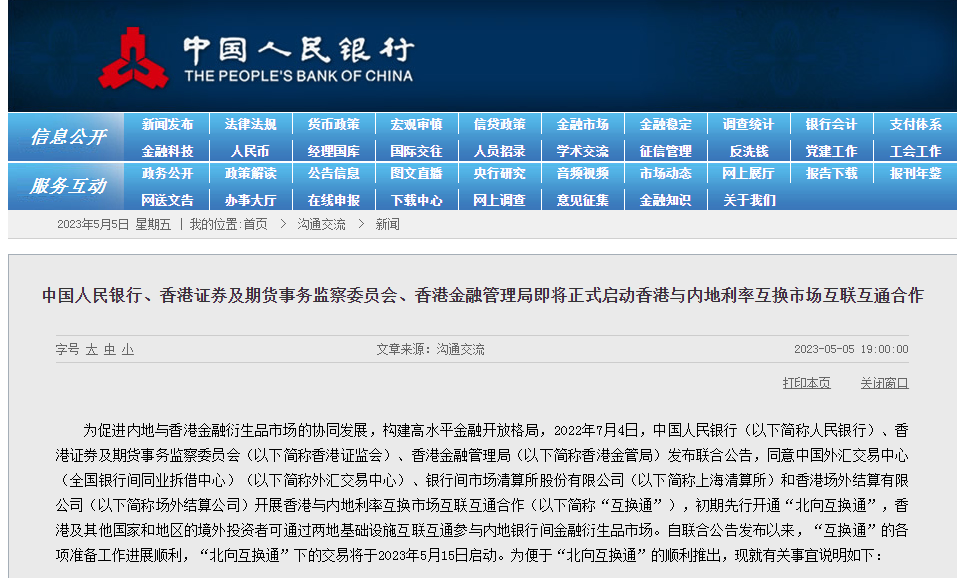This screenshot has height=578, width=957.
Task: Open 征信管理 navigation item
Action: click(665, 151)
